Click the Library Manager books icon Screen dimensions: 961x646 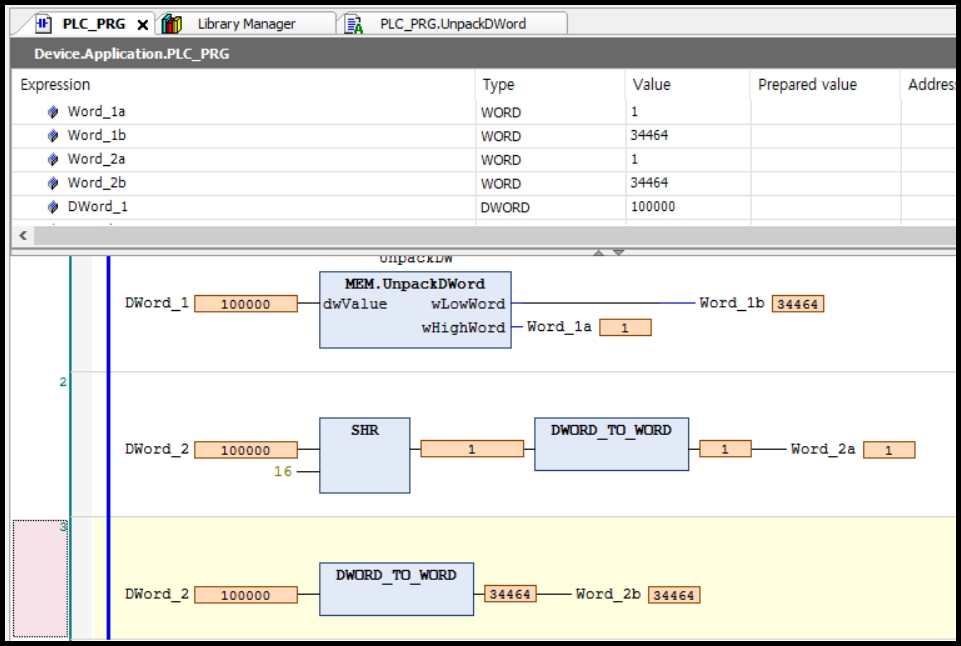point(172,24)
